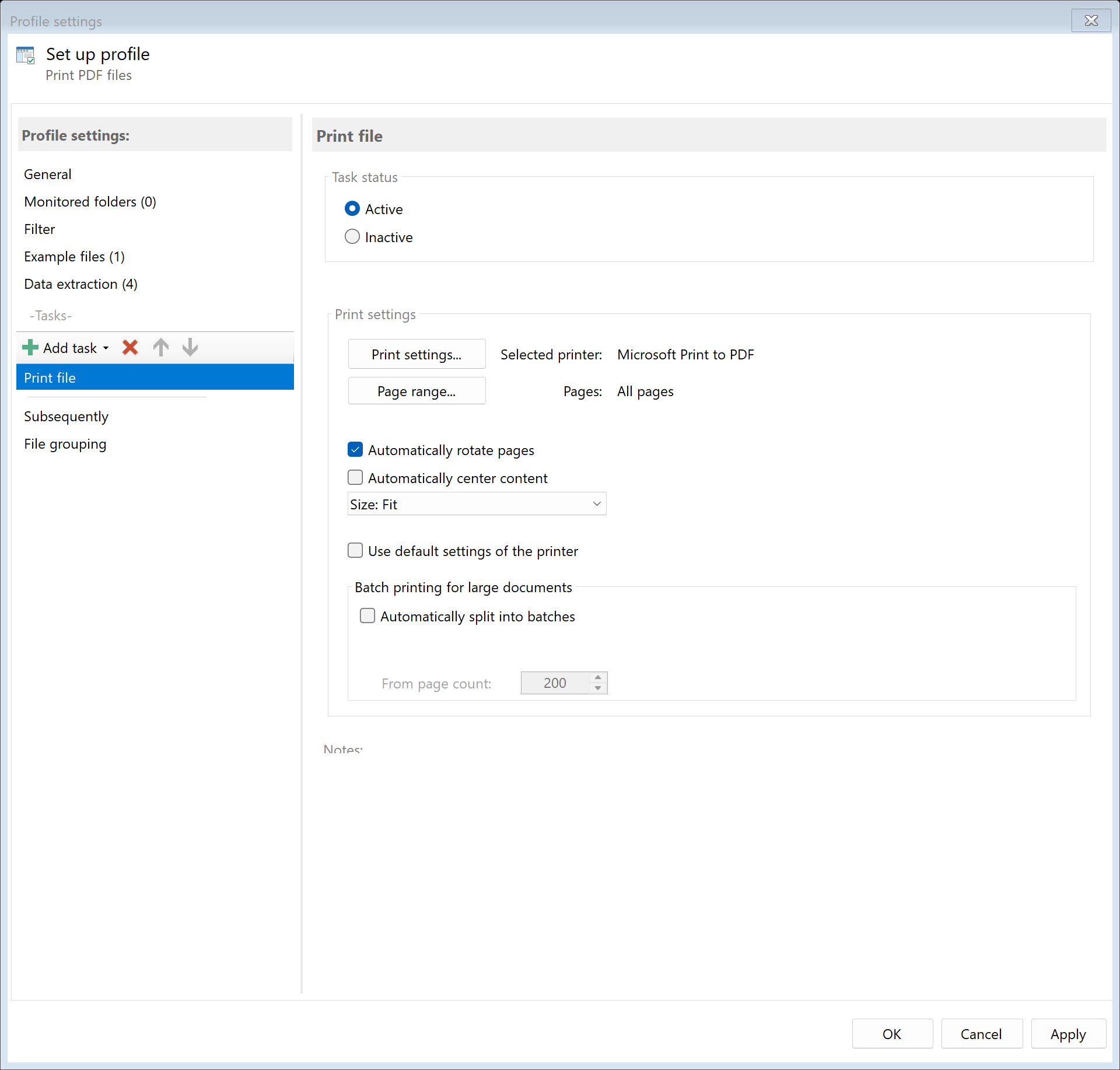
Task: Increase From page count with up stepper
Action: [x=598, y=677]
